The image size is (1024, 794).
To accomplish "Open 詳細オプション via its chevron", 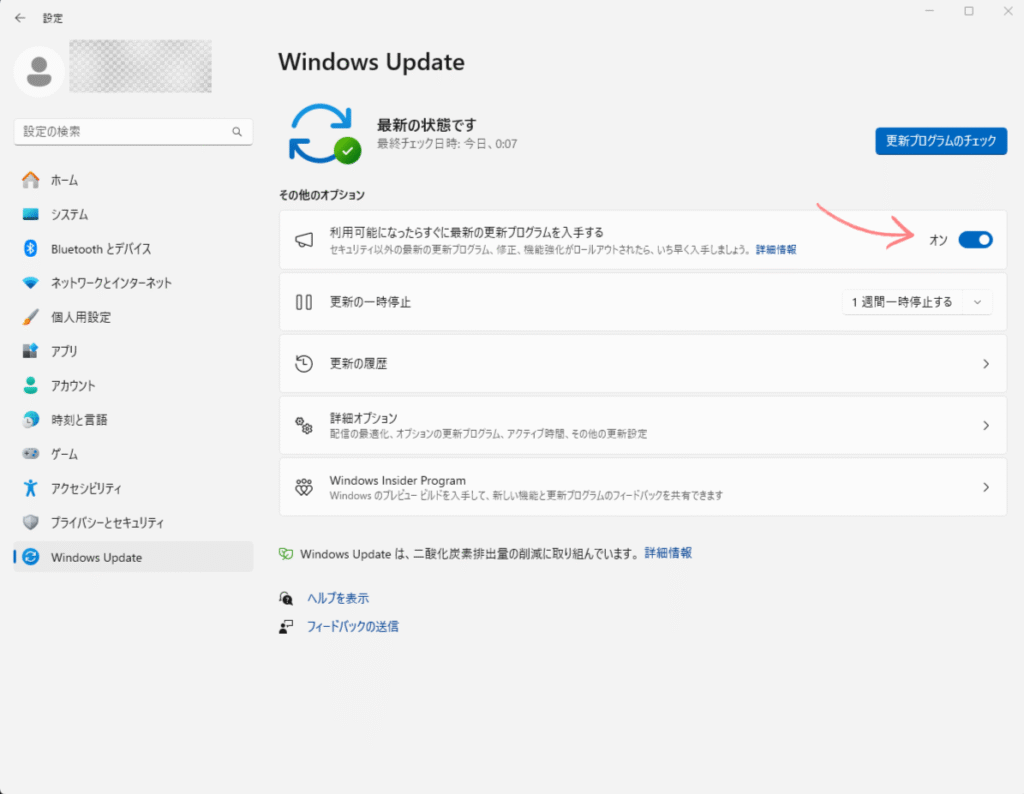I will click(986, 426).
